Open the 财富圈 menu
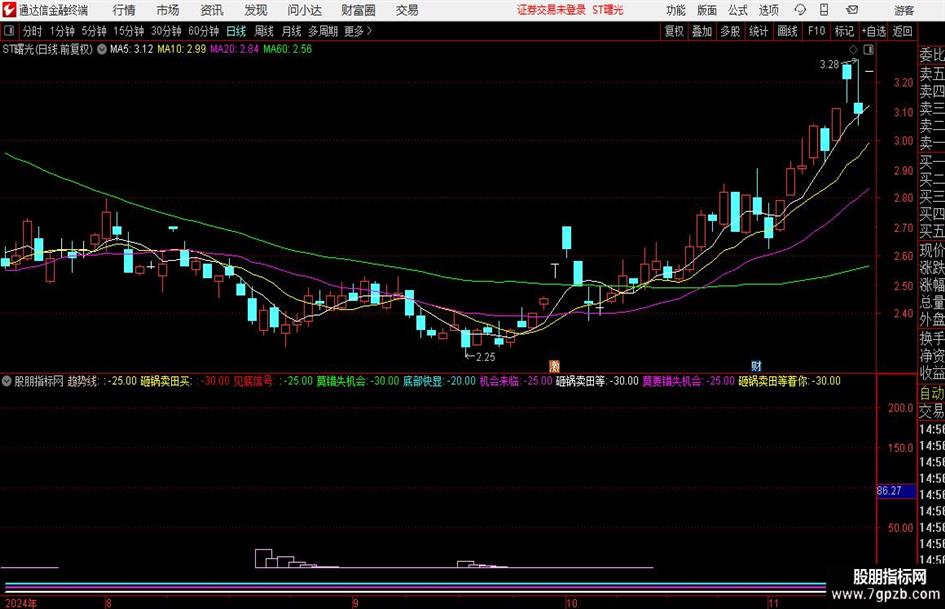Image resolution: width=945 pixels, height=609 pixels. tap(358, 10)
